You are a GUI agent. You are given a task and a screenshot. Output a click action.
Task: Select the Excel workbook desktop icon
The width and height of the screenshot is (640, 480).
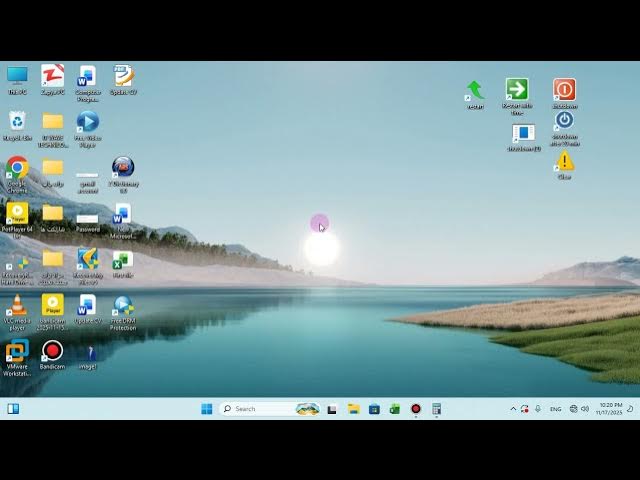tap(123, 265)
